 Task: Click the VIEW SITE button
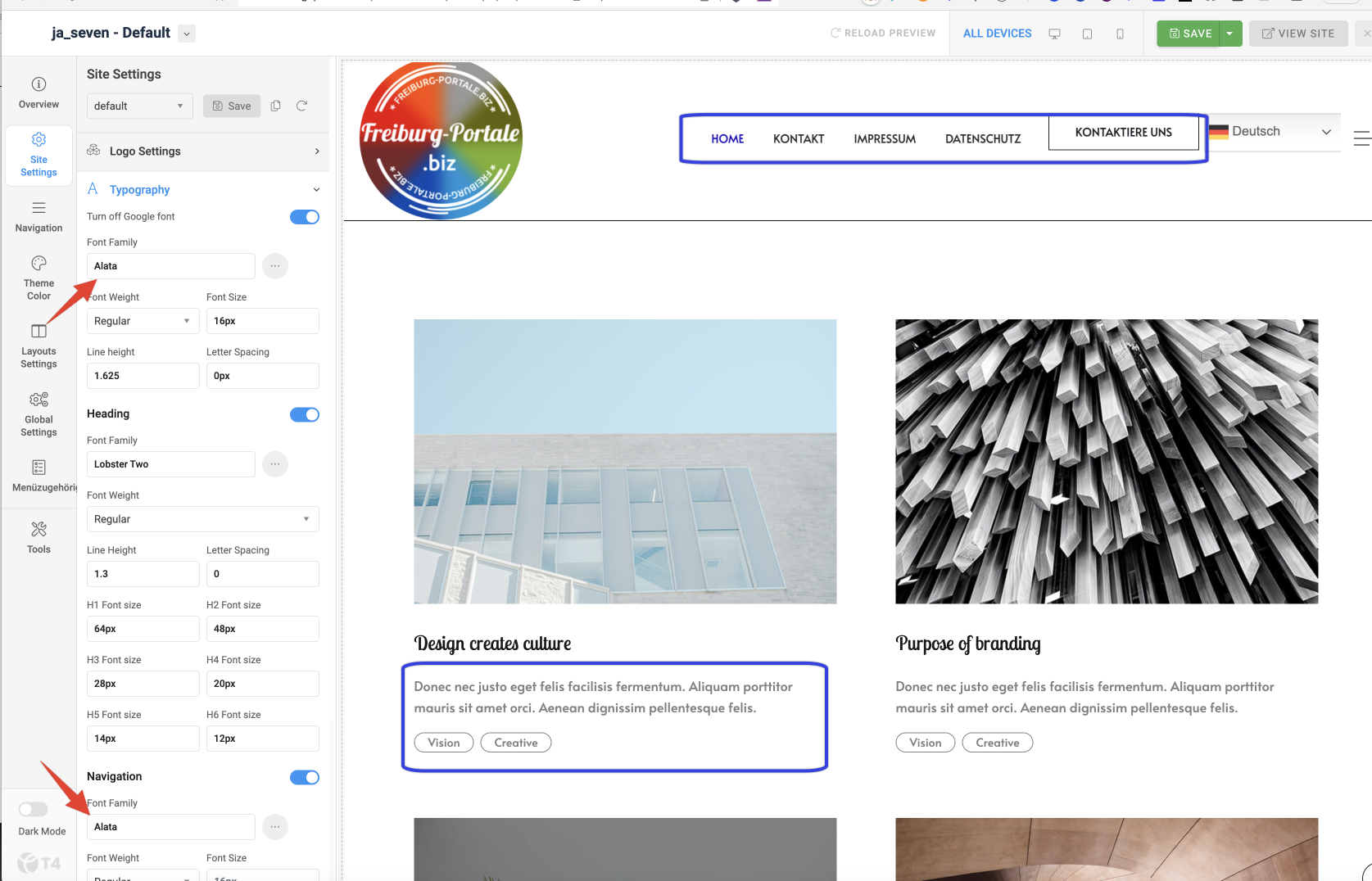tap(1297, 34)
